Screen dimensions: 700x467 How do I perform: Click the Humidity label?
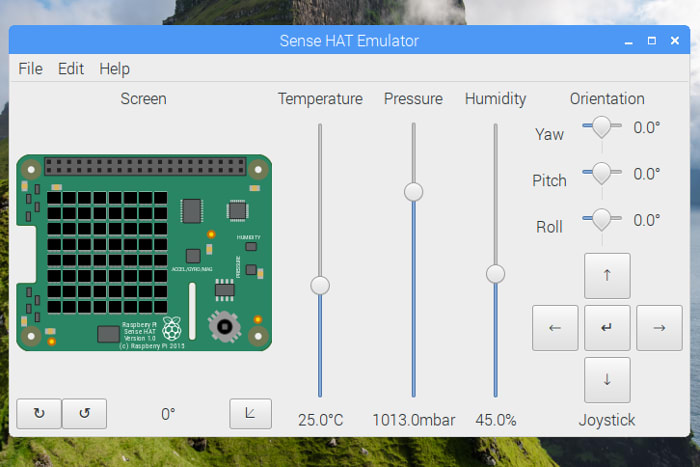pyautogui.click(x=496, y=99)
